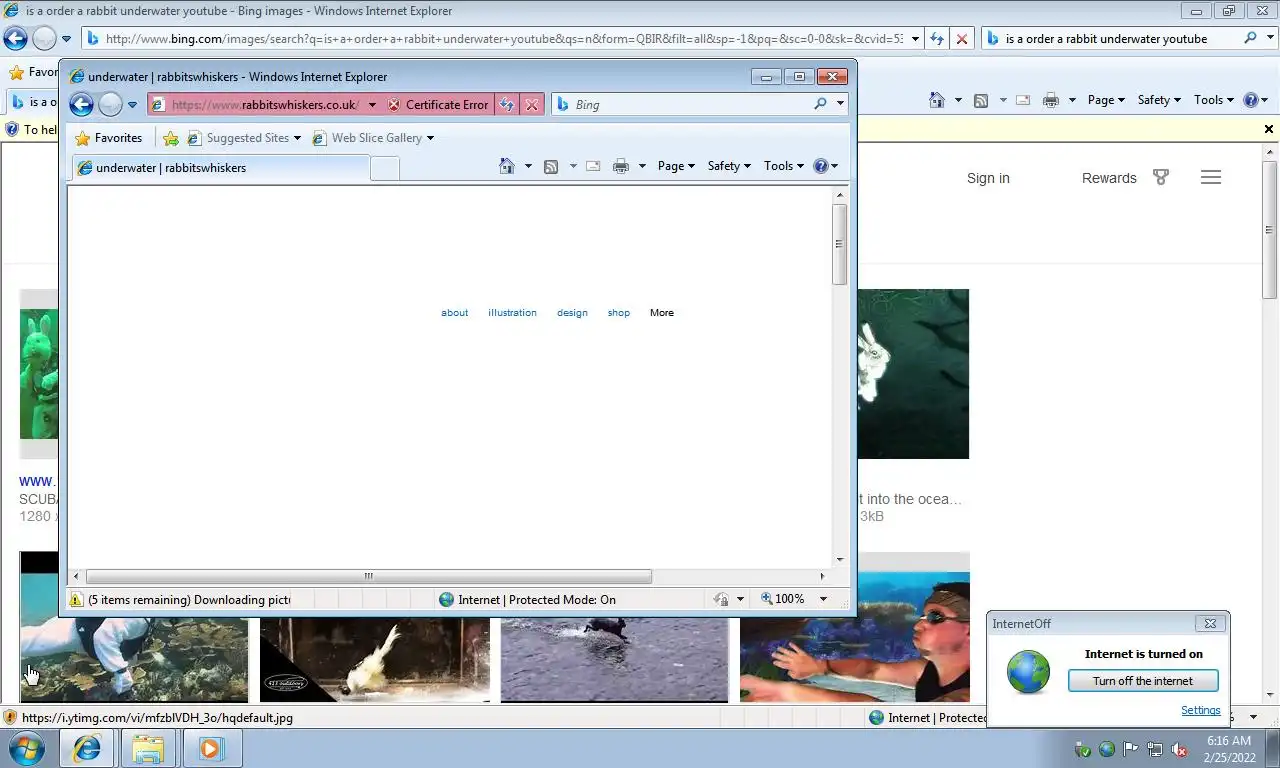Open Web Slice Gallery dropdown
This screenshot has height=768, width=1280.
pyautogui.click(x=373, y=138)
